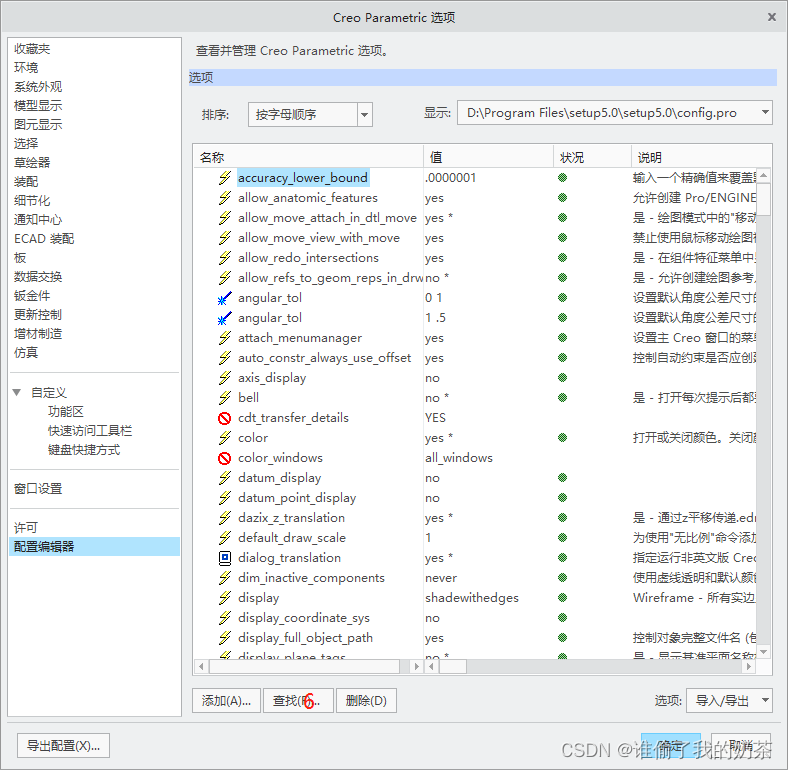Click lightning icon beside axis_display
The image size is (788, 770).
(x=225, y=378)
